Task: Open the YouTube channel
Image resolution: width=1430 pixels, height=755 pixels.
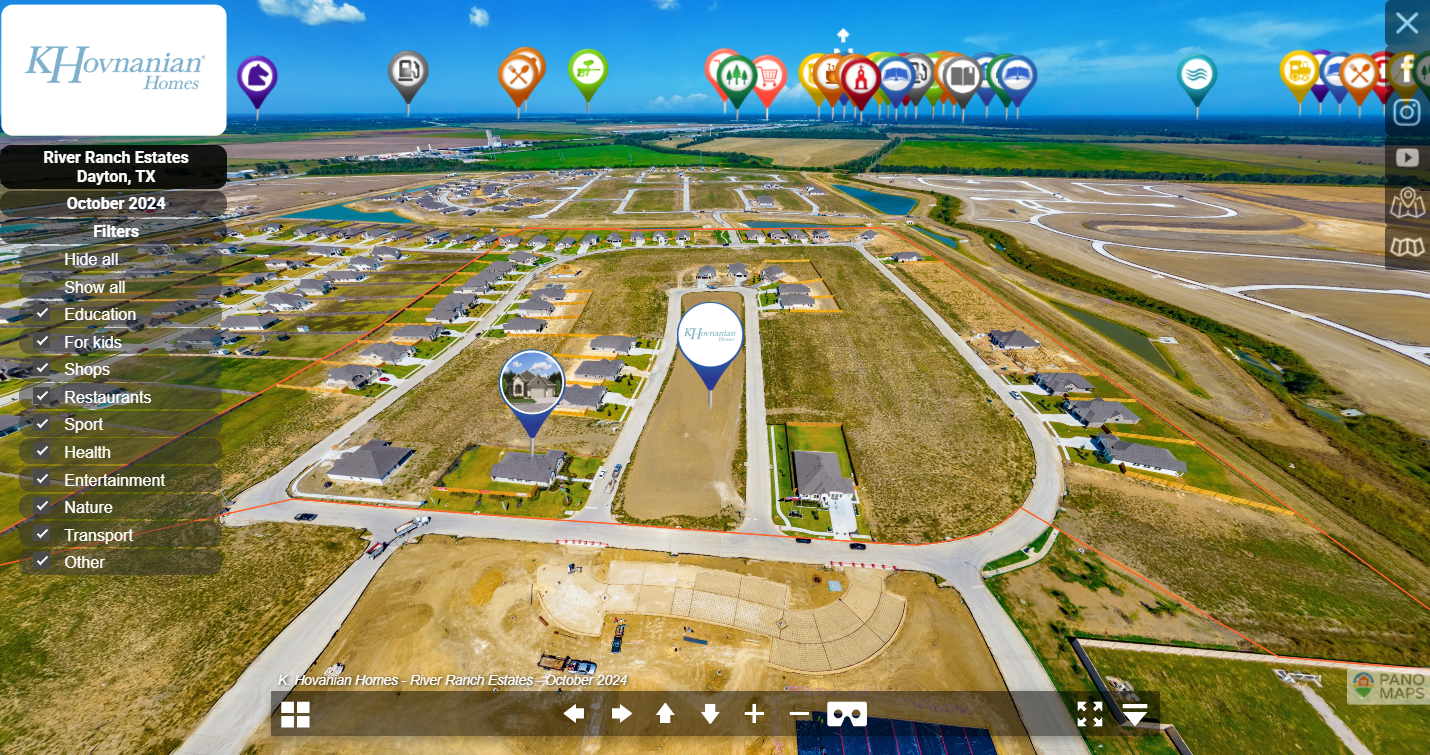Action: tap(1407, 157)
